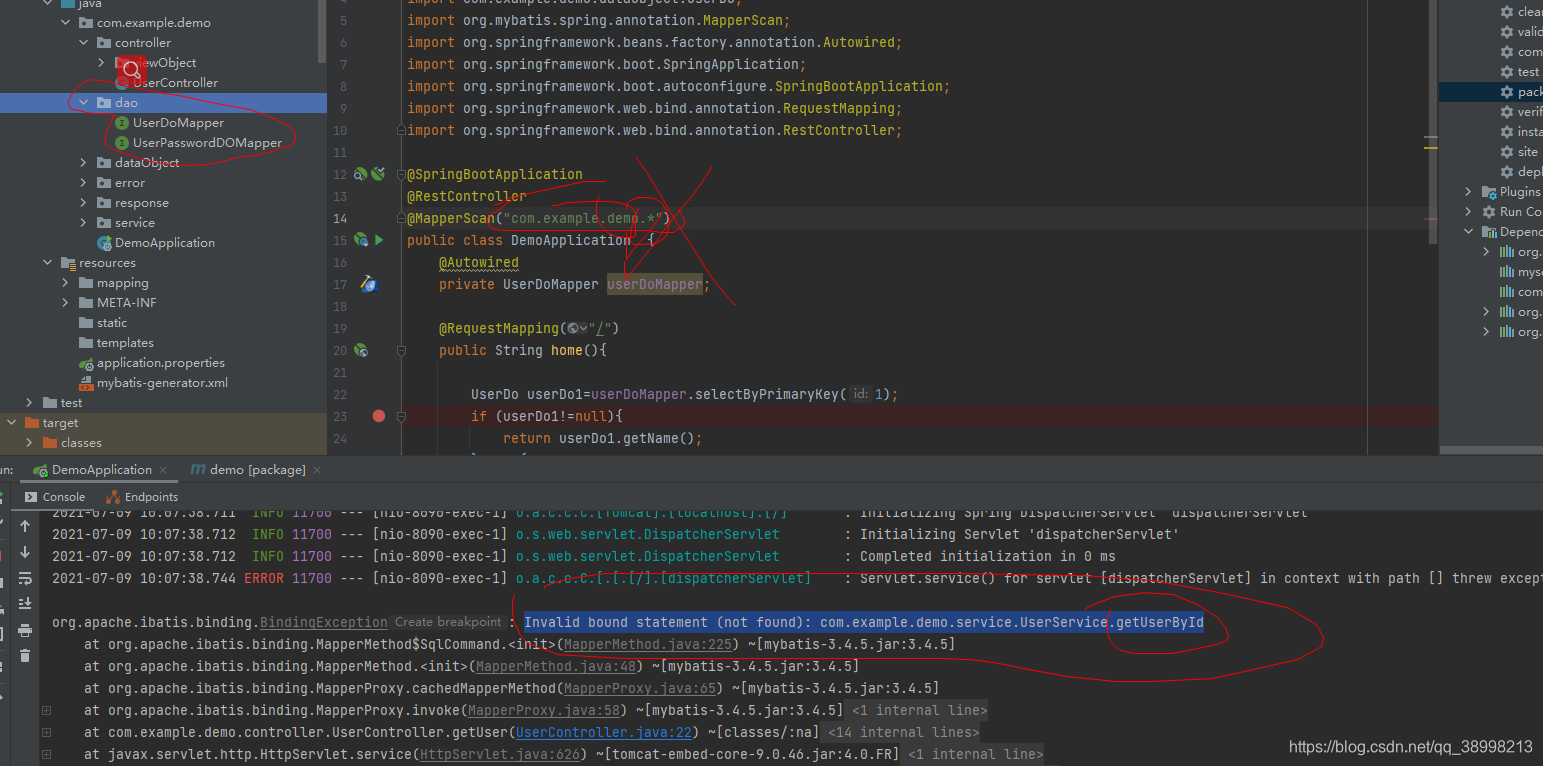
Task: Click Create breakpoint next to BindingException
Action: point(447,622)
